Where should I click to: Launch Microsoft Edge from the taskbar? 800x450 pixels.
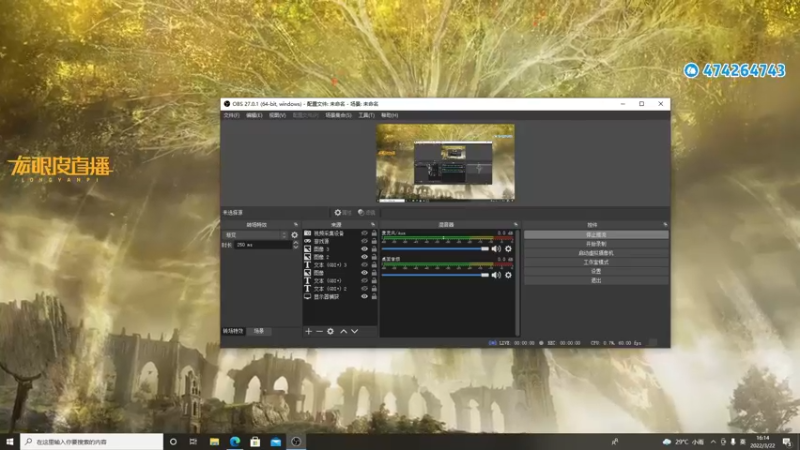point(235,442)
